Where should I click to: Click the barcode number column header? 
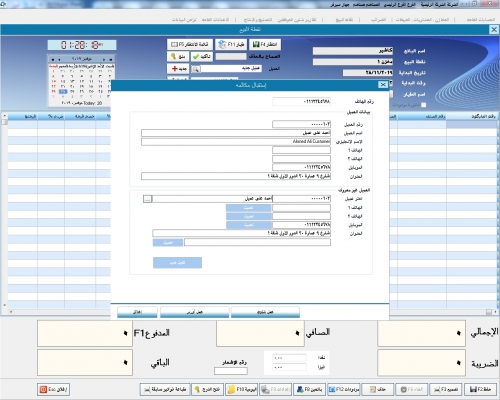(472, 116)
